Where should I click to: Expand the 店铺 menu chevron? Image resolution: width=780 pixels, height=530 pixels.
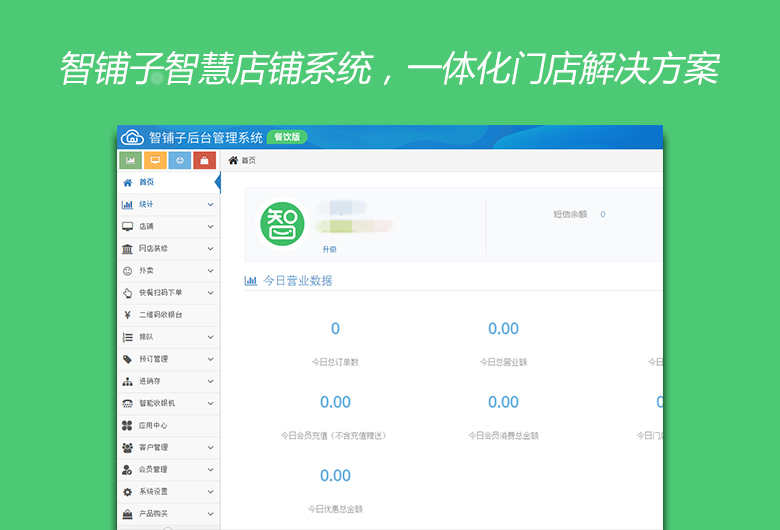click(x=210, y=226)
